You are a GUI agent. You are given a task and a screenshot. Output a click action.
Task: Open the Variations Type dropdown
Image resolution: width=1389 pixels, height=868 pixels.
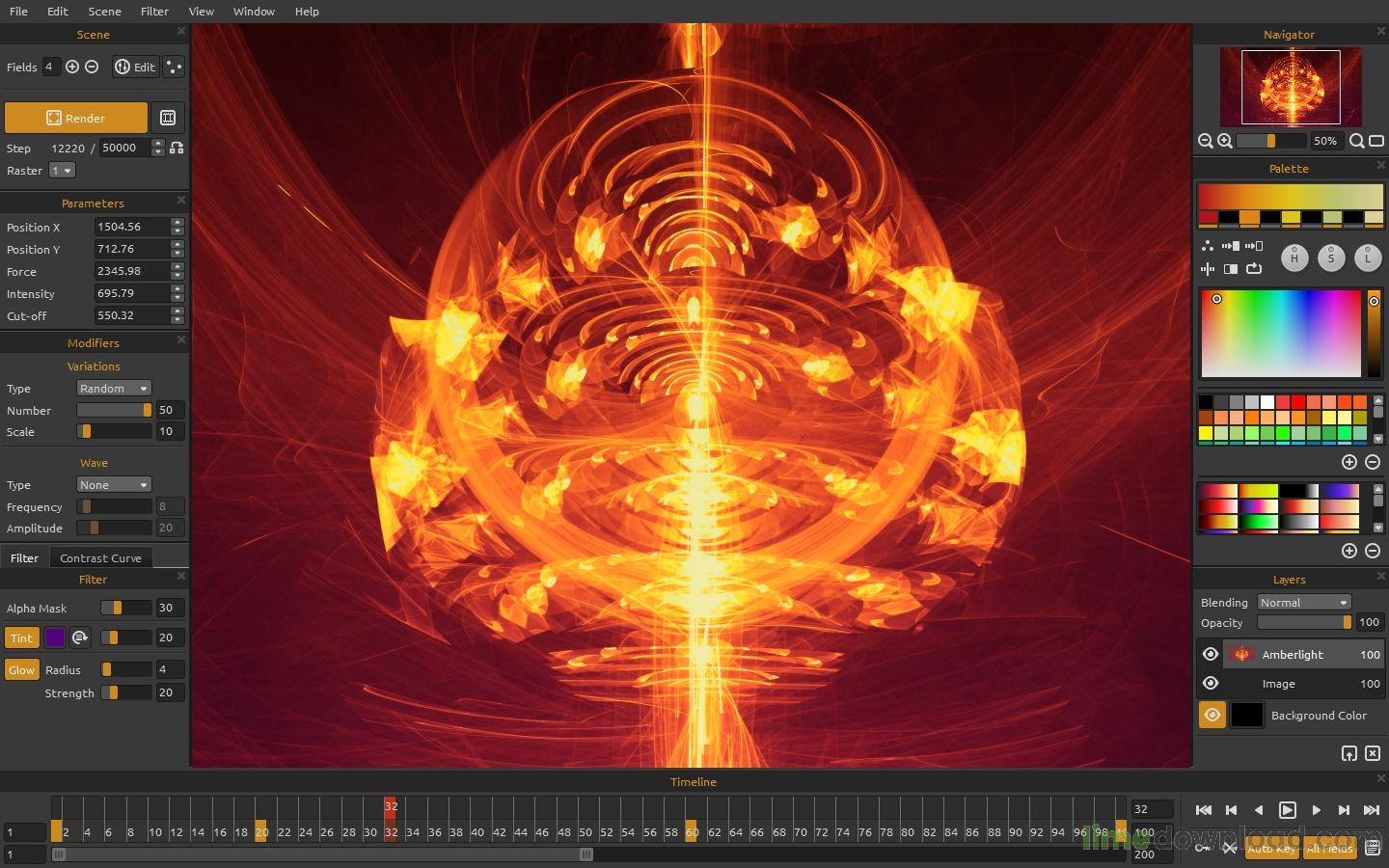(x=113, y=388)
